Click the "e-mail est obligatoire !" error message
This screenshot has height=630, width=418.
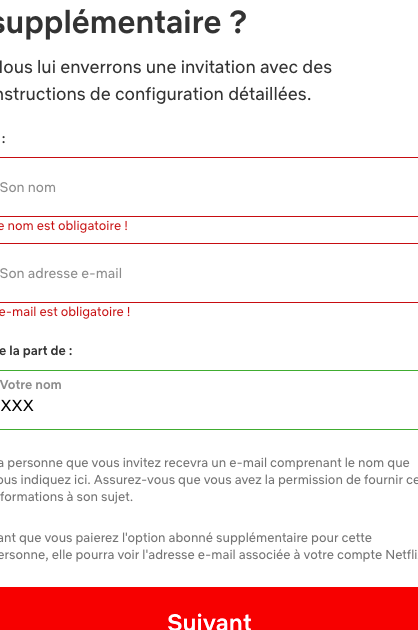pyautogui.click(x=65, y=312)
